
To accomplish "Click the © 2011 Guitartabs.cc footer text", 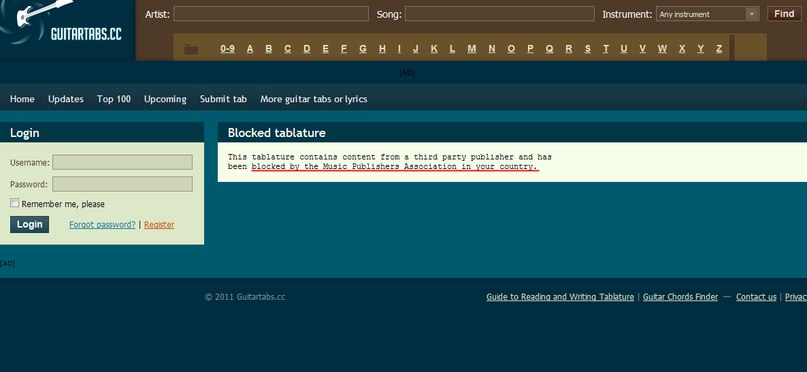I will 245,297.
